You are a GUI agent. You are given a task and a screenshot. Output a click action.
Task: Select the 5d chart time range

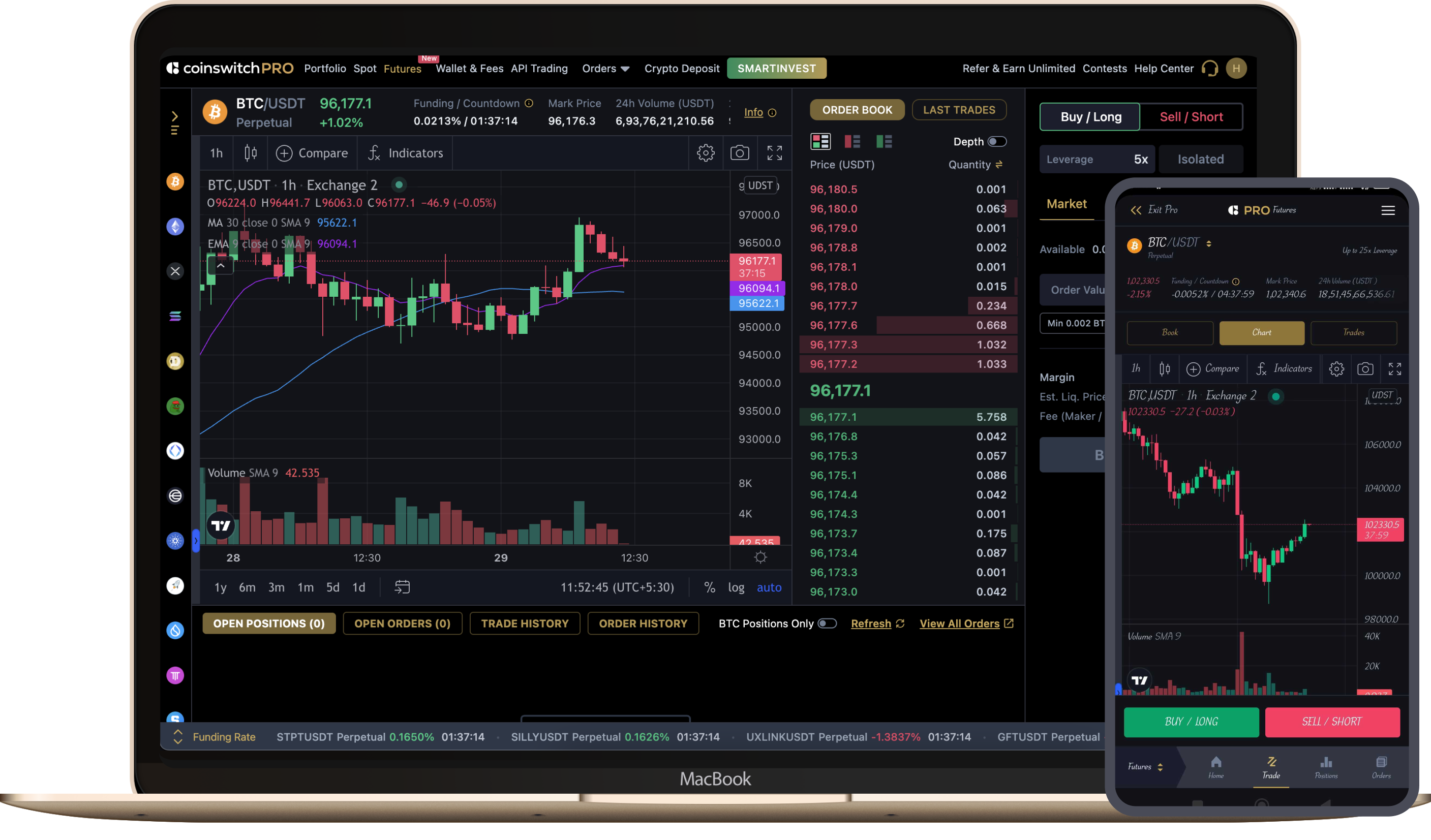point(333,587)
